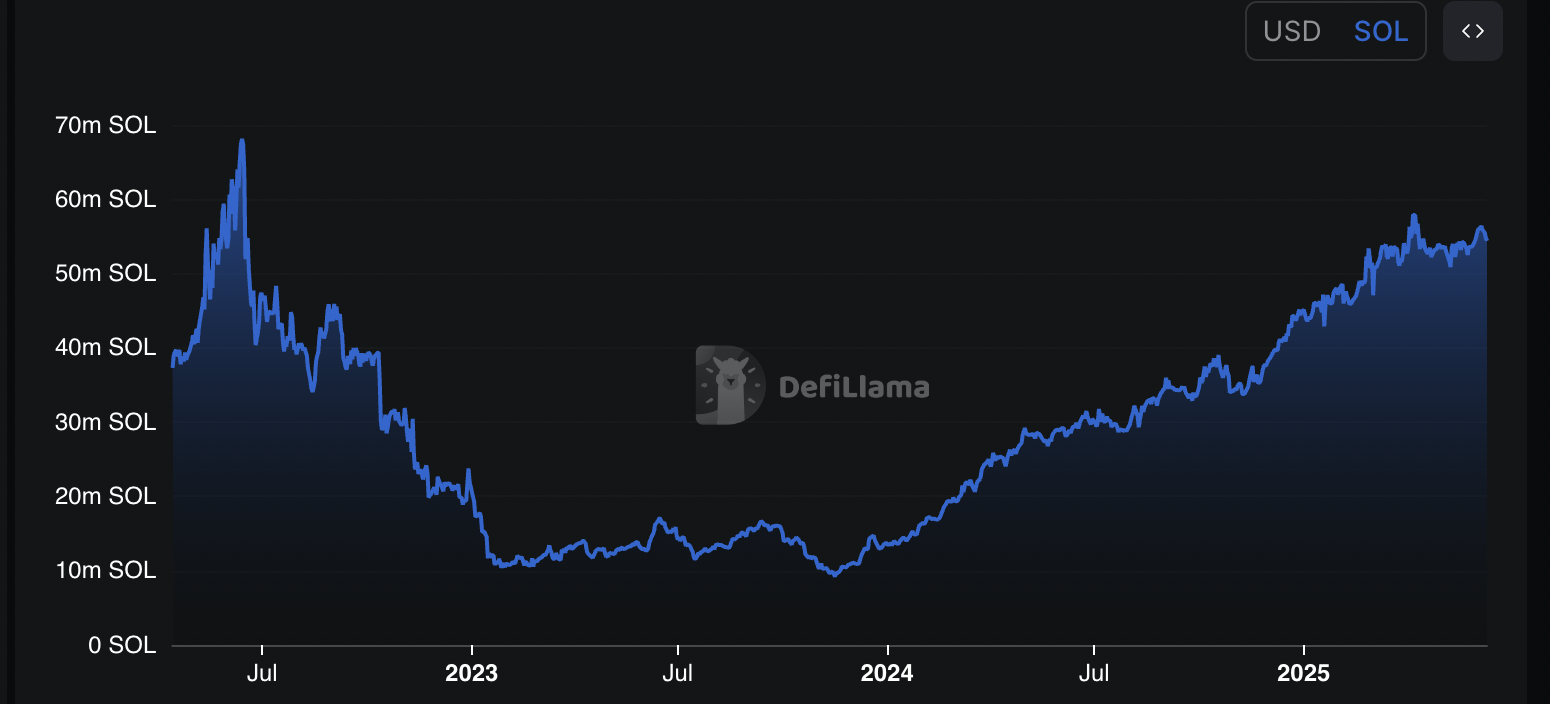This screenshot has height=704, width=1550.
Task: Click the DefiLlama llama logo watermark
Action: click(x=730, y=386)
